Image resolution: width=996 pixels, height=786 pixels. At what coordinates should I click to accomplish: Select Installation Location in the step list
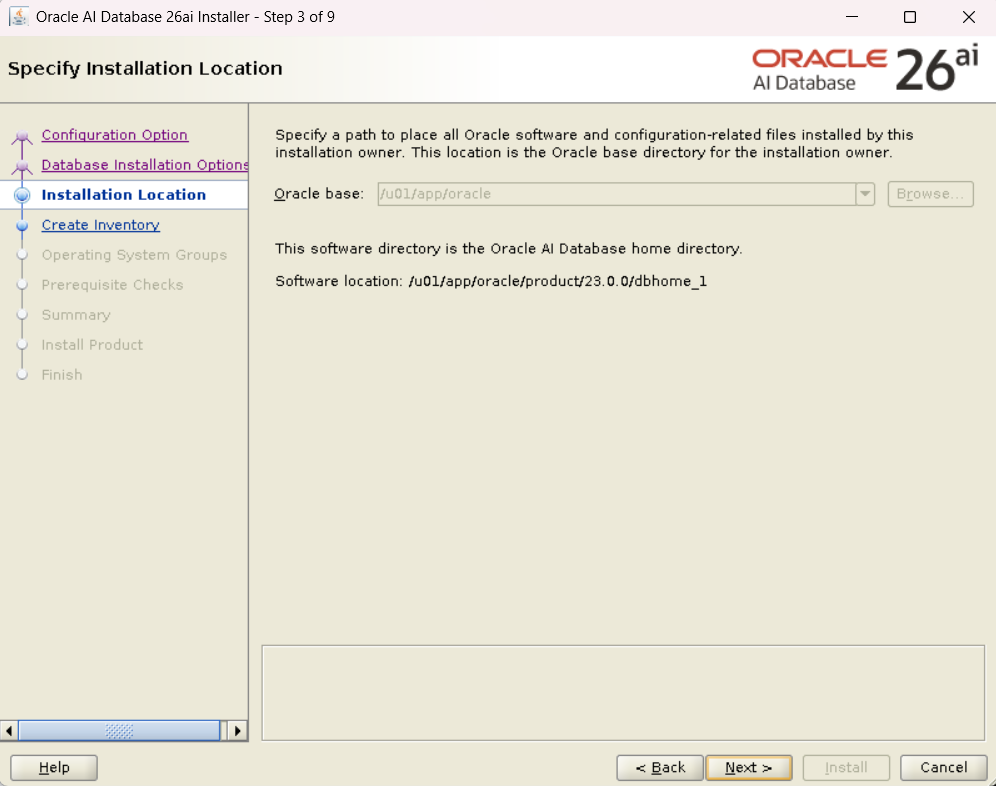tap(123, 195)
